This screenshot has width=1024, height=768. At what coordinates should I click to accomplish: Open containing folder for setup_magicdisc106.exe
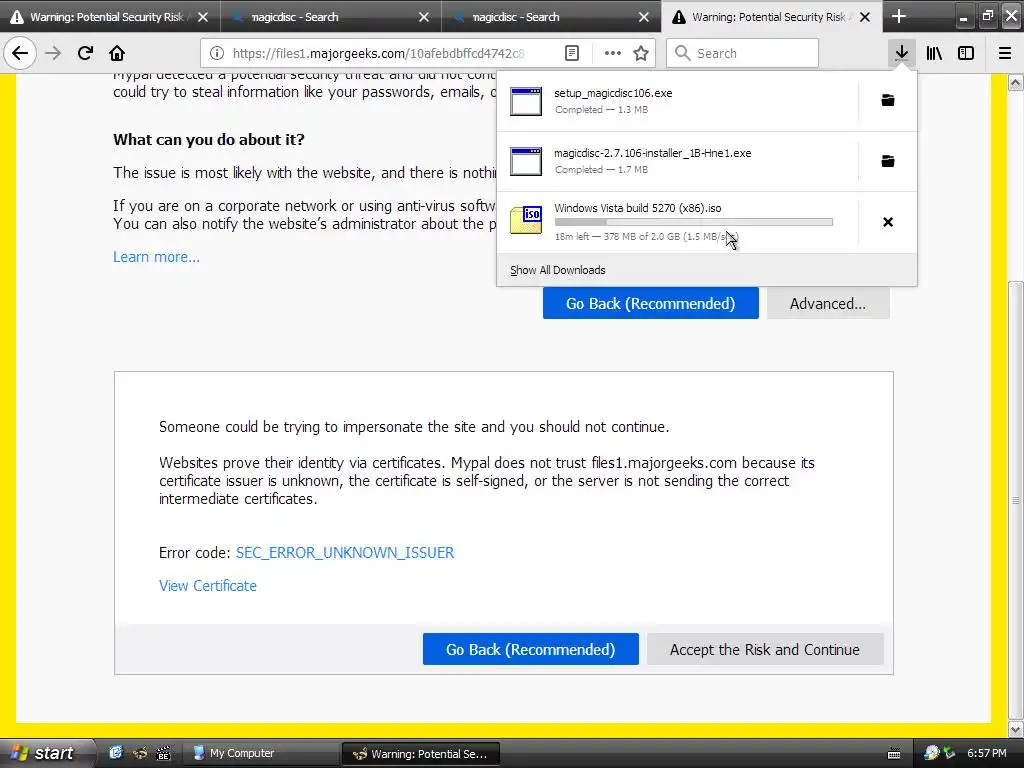point(888,100)
